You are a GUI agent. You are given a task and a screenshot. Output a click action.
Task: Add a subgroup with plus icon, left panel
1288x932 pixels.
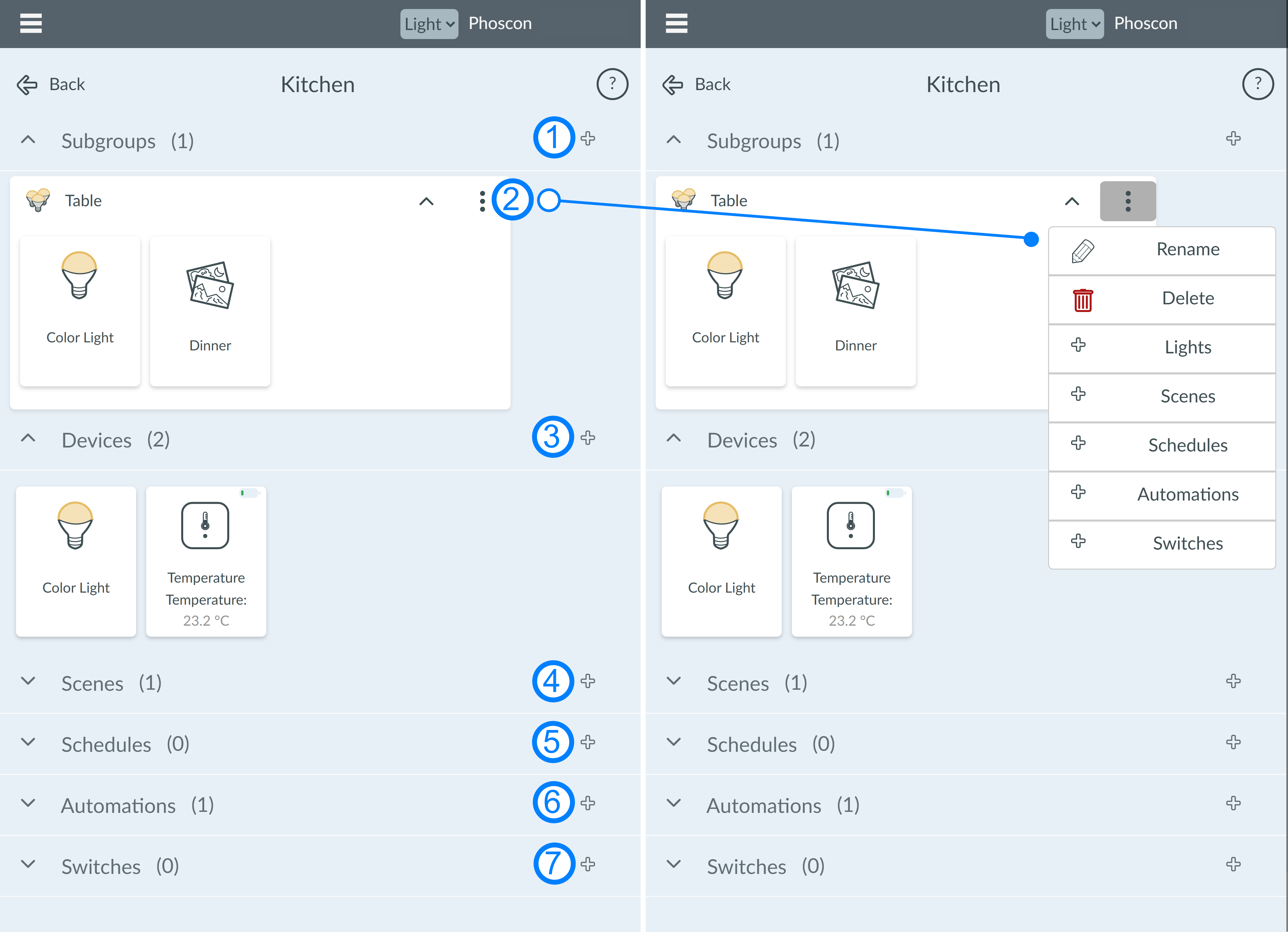[588, 138]
